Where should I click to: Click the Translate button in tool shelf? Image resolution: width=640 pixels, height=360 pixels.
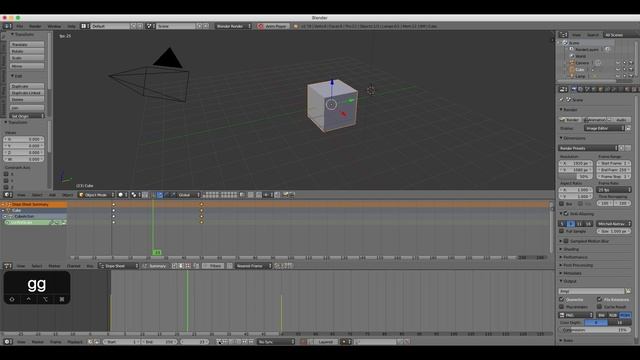[27, 44]
